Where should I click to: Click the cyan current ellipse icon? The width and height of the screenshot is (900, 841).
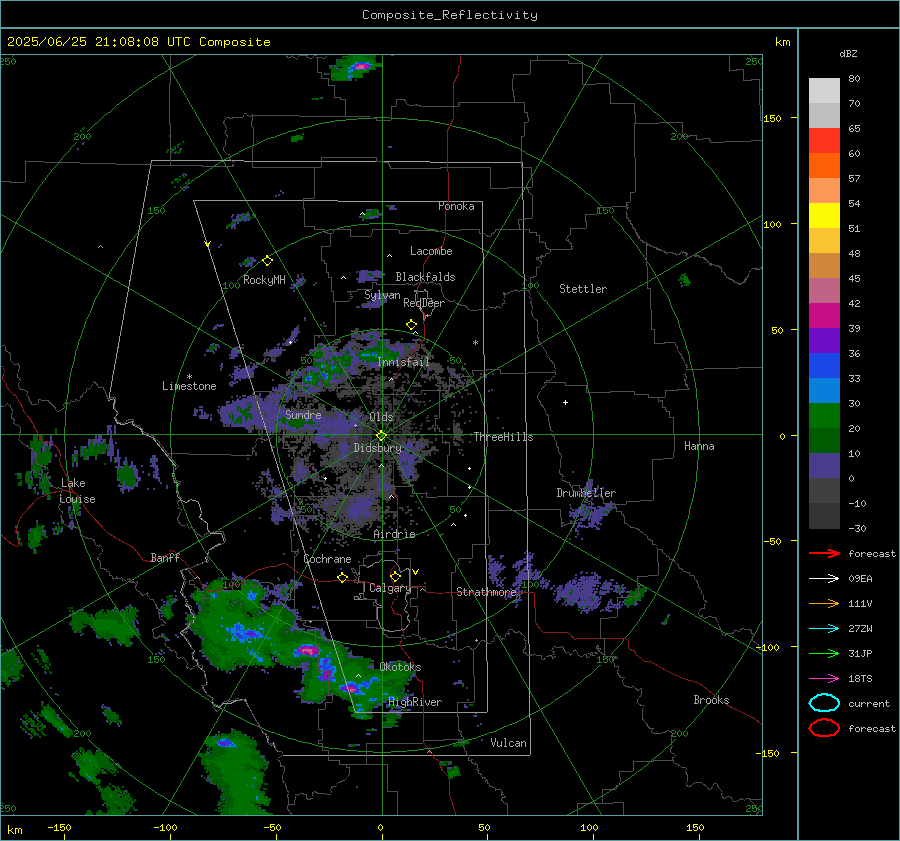pos(824,703)
